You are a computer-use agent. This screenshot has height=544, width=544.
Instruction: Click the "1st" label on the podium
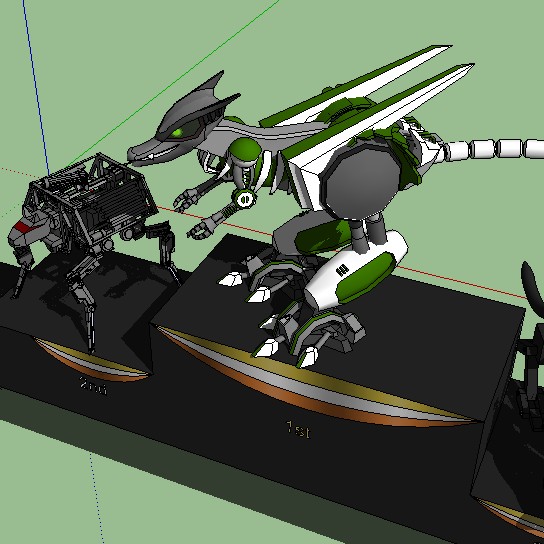[x=298, y=430]
